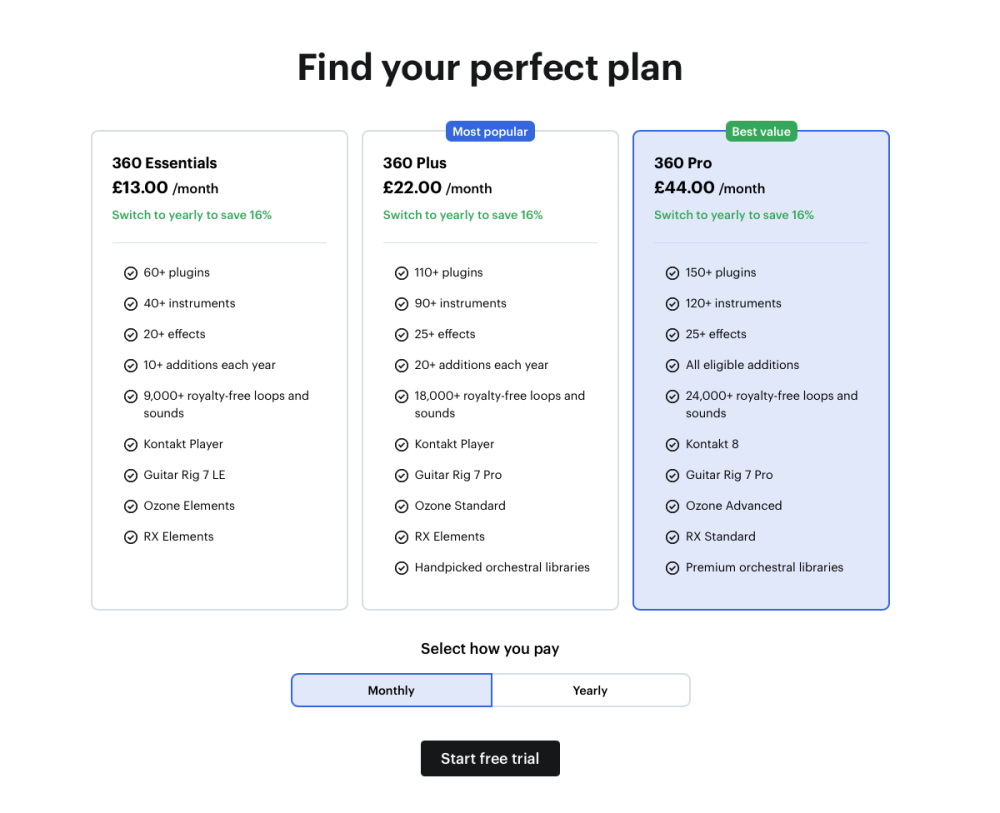Viewport: 1000px width, 813px height.
Task: Switch to Yearly payment option
Action: (590, 690)
